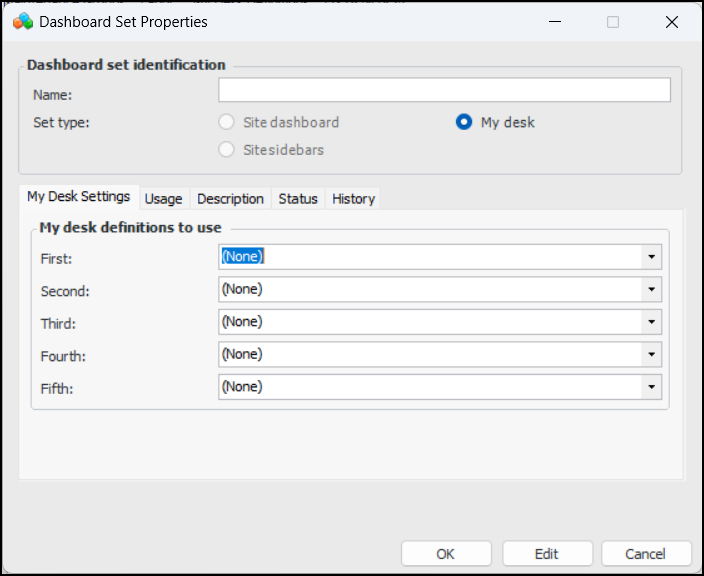This screenshot has width=704, height=576.
Task: Open the Fourth definition dropdown list
Action: [x=652, y=354]
